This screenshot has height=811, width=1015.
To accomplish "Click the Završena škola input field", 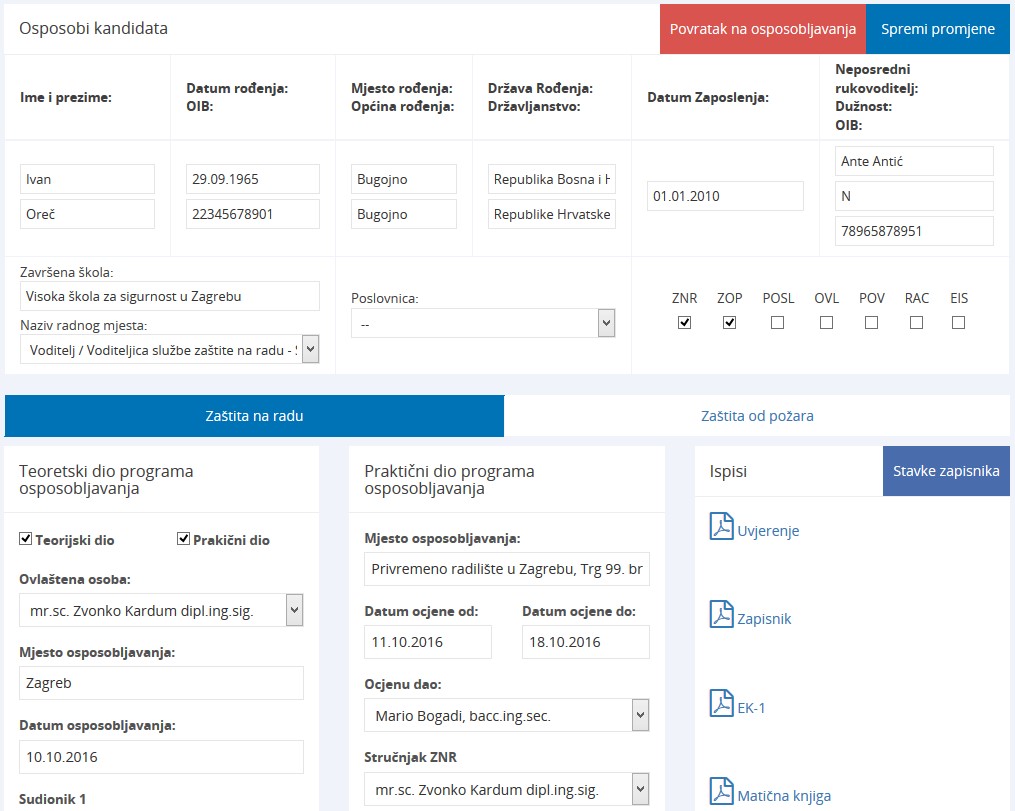I will [x=169, y=296].
